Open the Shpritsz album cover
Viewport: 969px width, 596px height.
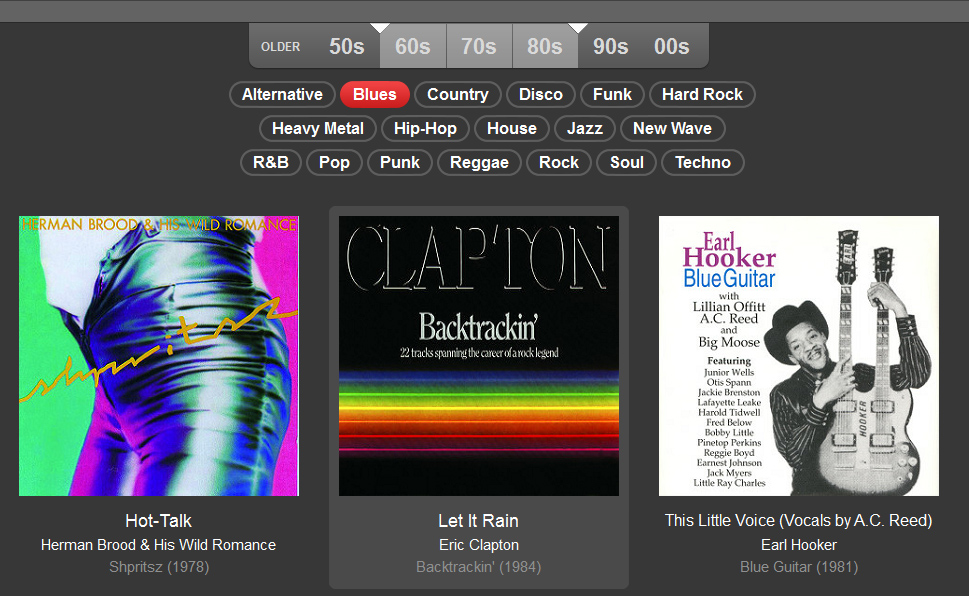click(x=159, y=355)
